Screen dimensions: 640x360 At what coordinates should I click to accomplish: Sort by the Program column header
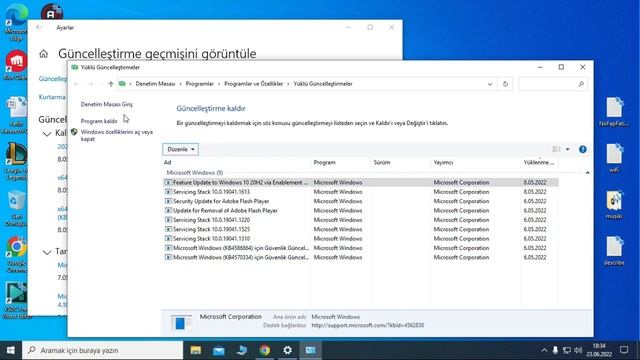coord(341,162)
